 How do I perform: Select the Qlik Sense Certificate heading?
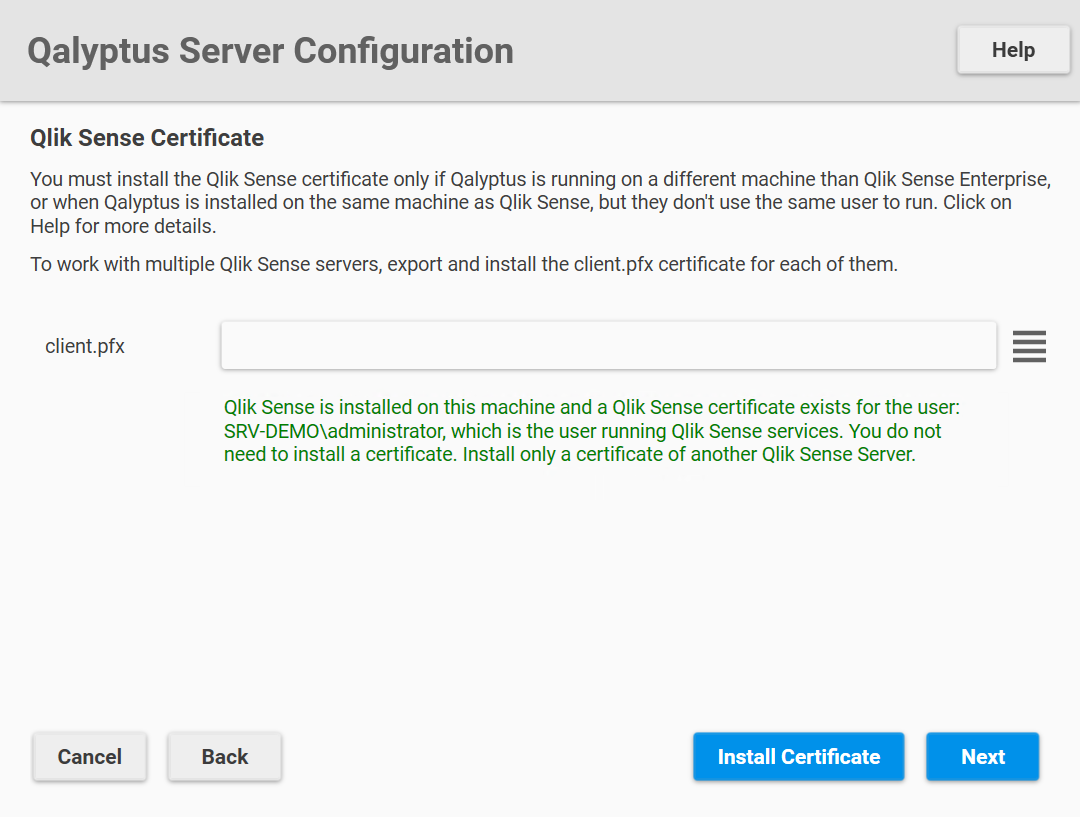coord(147,137)
